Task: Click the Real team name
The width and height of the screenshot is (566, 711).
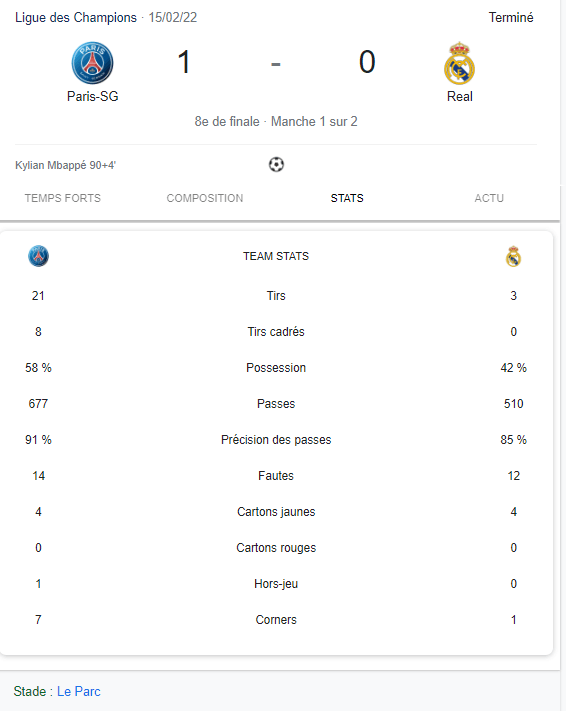Action: tap(459, 97)
